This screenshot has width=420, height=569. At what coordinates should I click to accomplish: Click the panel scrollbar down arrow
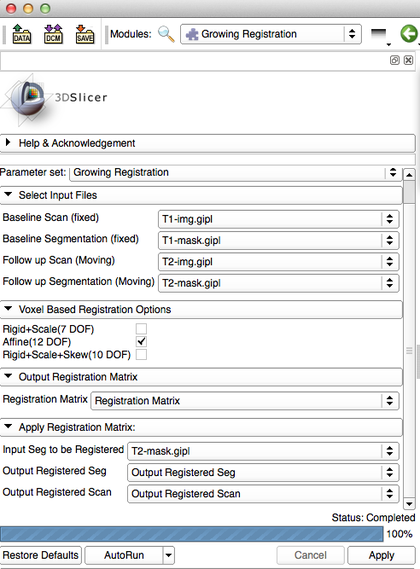[x=409, y=504]
